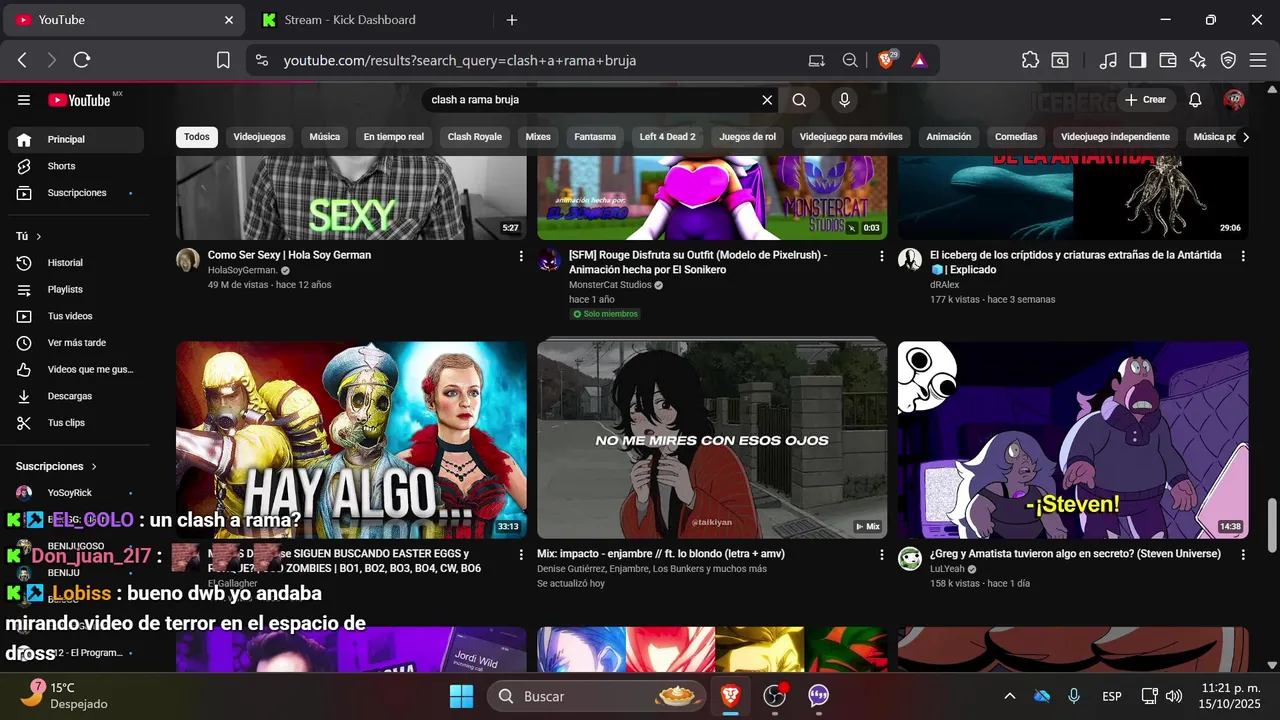Open the notifications bell
The width and height of the screenshot is (1280, 720).
pos(1195,100)
